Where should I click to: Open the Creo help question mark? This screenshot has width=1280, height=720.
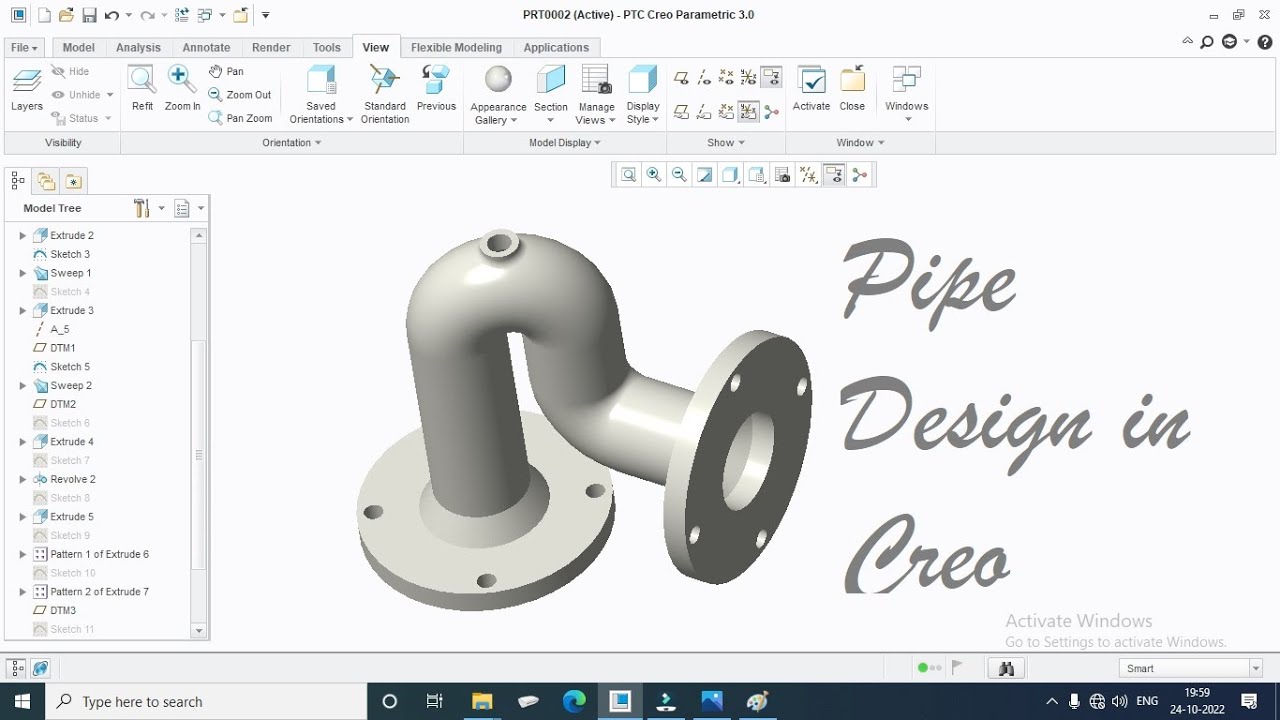(x=1265, y=42)
